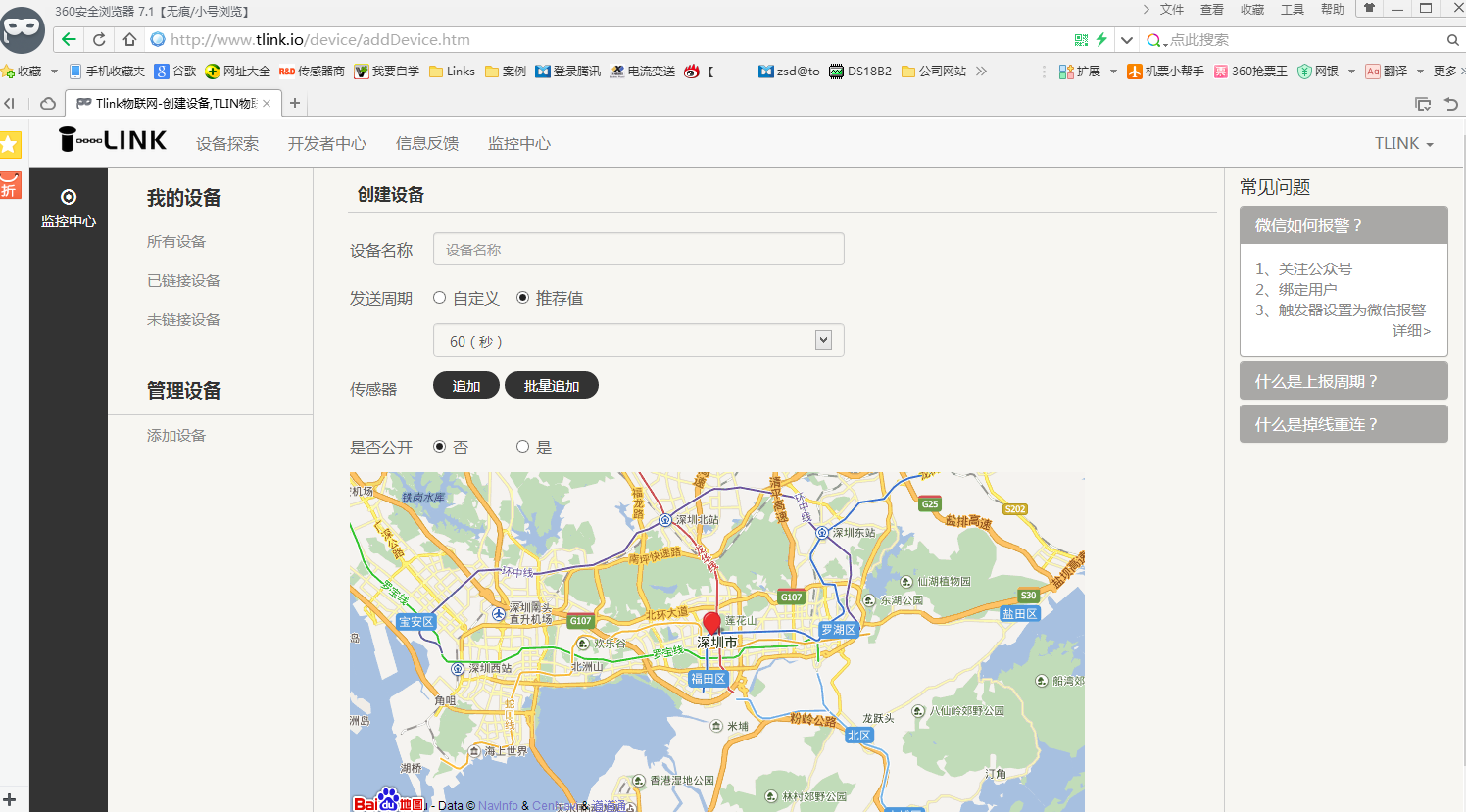Click inside the 设备名称 input field
The width and height of the screenshot is (1466, 812).
point(638,249)
